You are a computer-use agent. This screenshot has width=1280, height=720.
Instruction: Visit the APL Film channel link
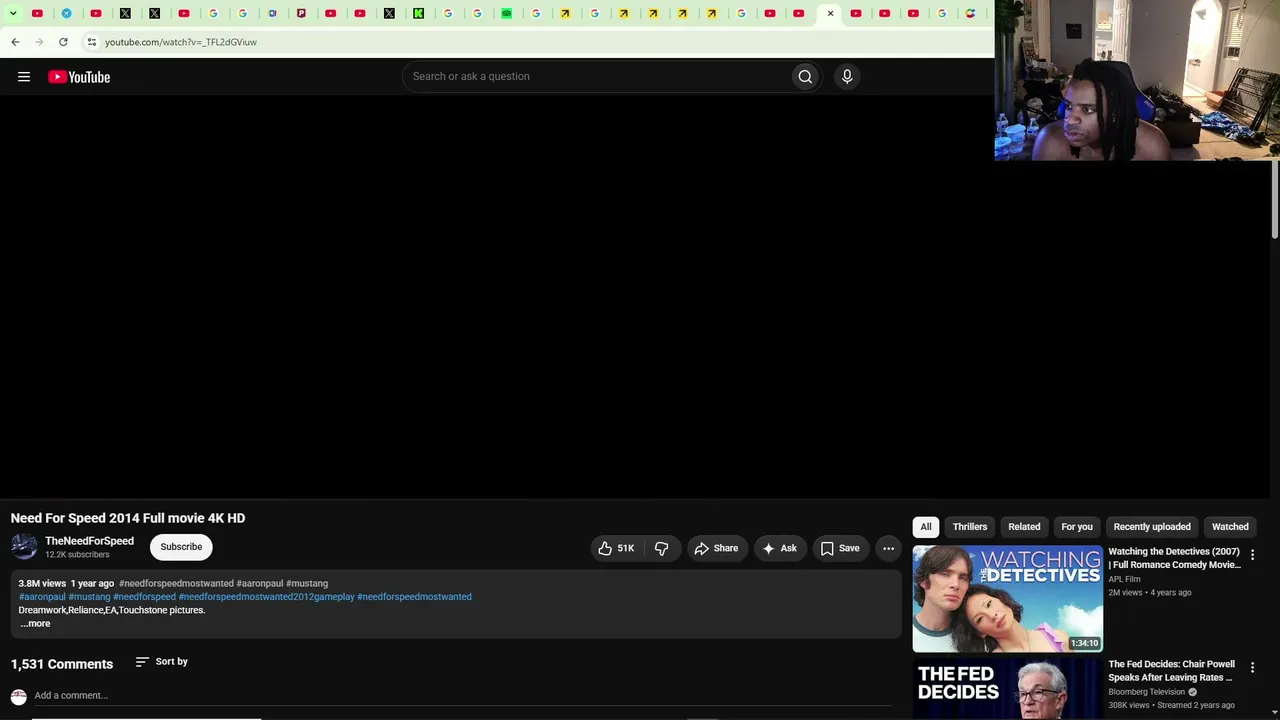click(x=1124, y=579)
